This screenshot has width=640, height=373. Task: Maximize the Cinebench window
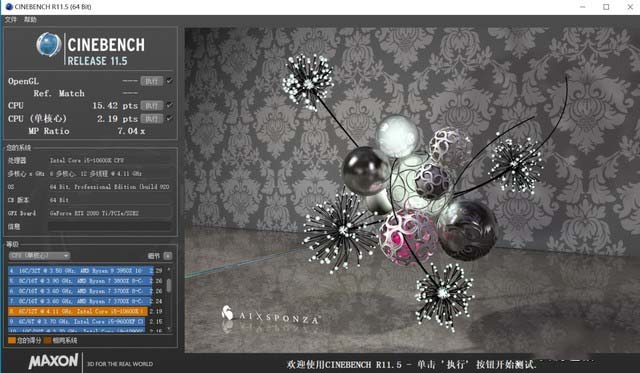point(606,7)
